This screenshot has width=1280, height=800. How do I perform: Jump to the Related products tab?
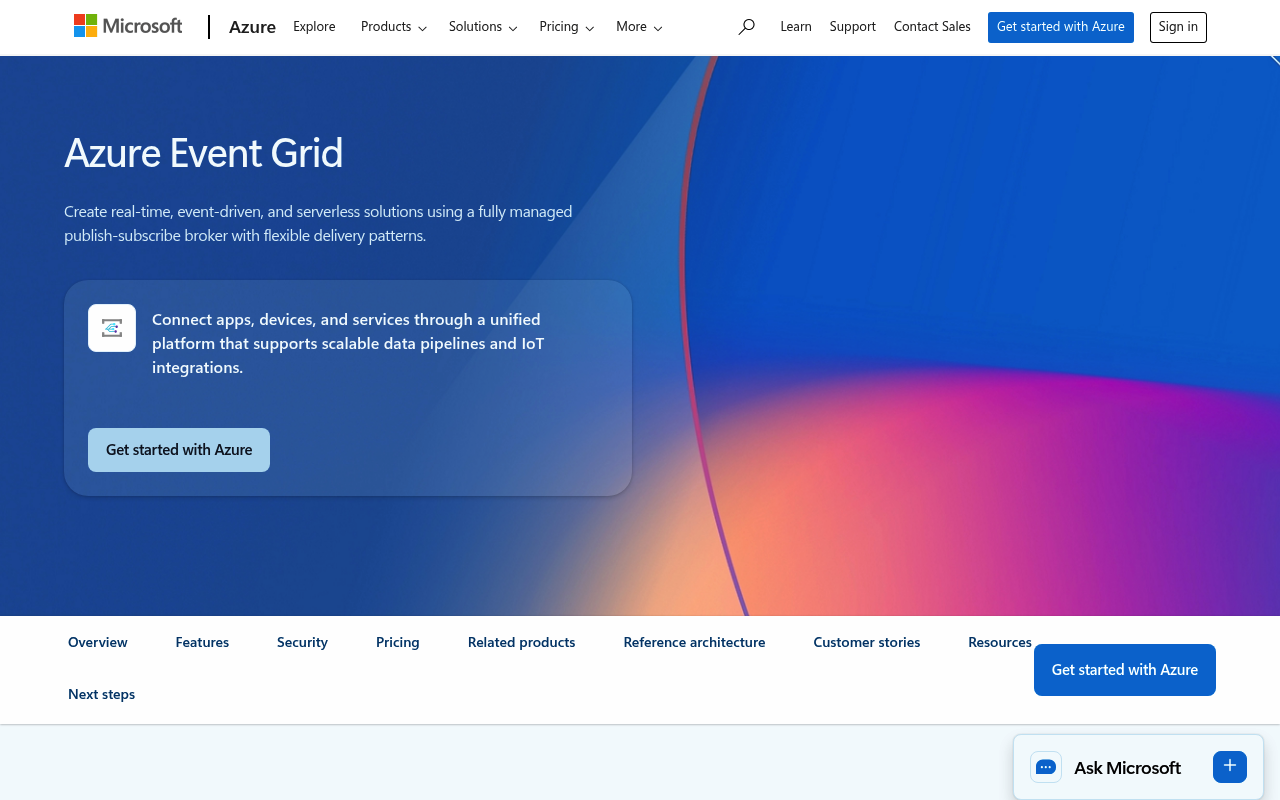click(521, 642)
